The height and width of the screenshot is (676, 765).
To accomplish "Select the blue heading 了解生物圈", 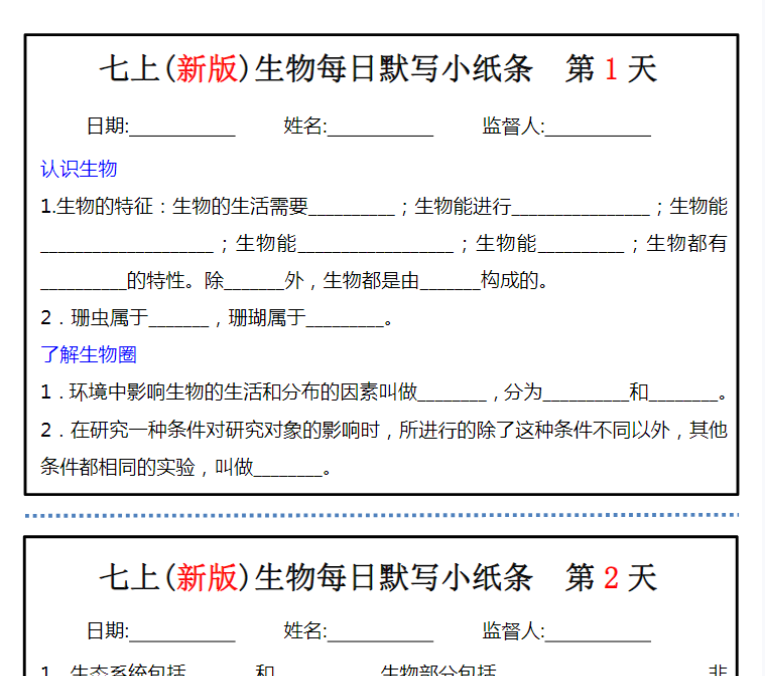I will click(x=88, y=354).
